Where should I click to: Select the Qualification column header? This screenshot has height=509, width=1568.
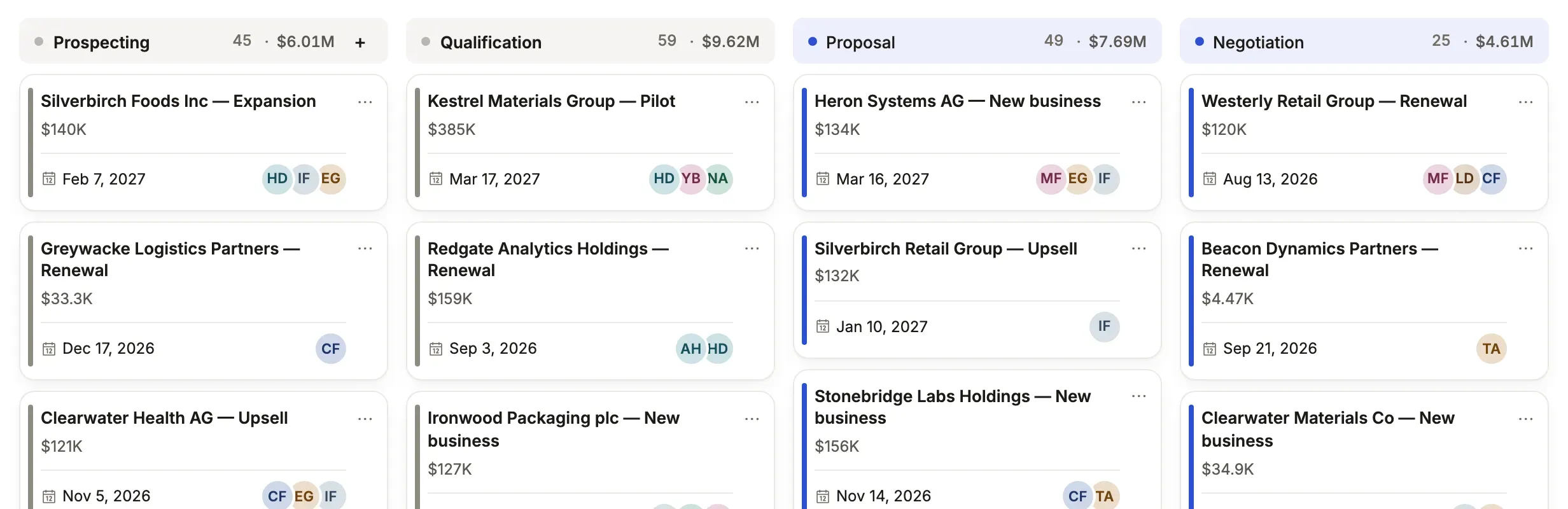click(x=591, y=41)
